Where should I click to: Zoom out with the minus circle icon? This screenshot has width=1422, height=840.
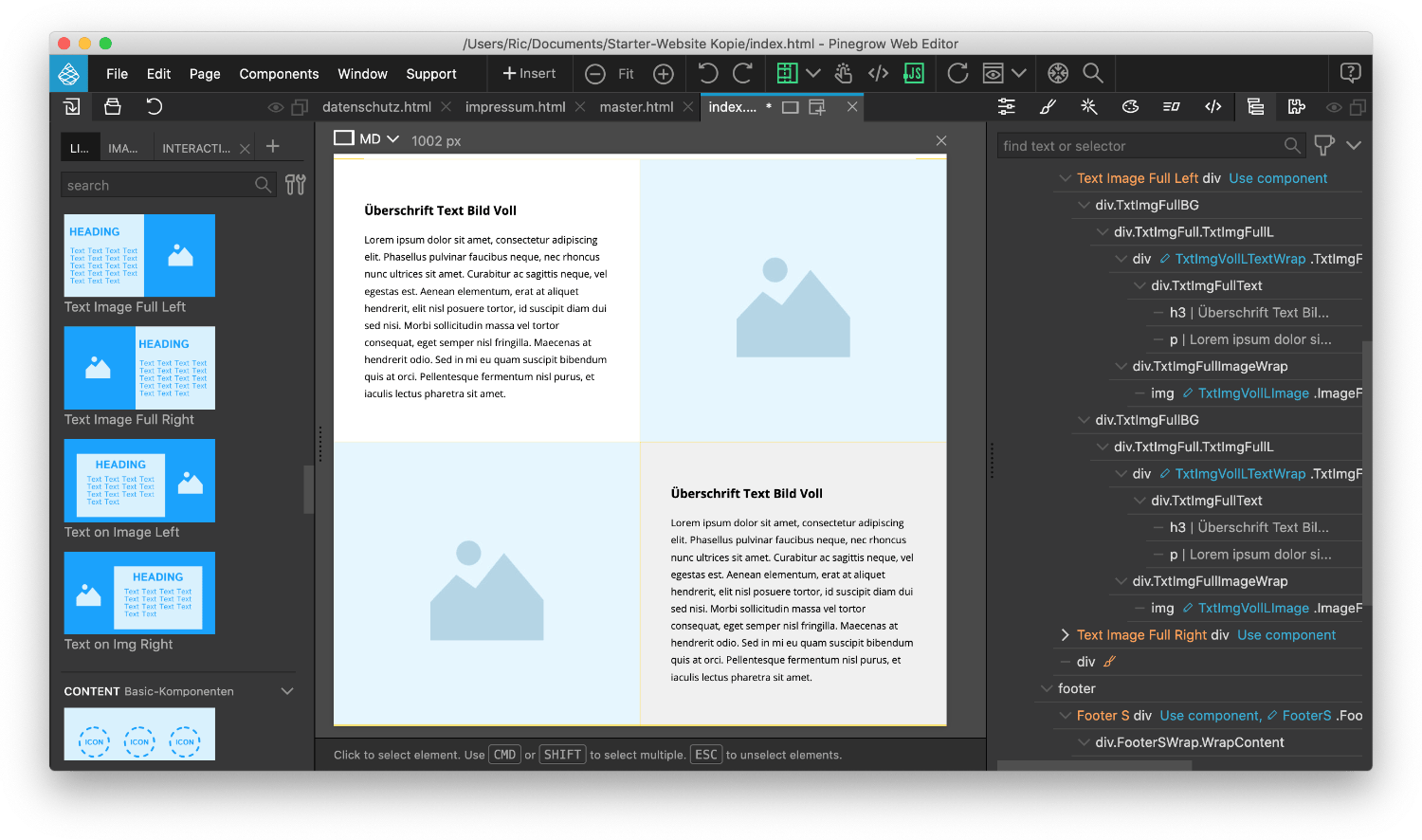coord(595,74)
